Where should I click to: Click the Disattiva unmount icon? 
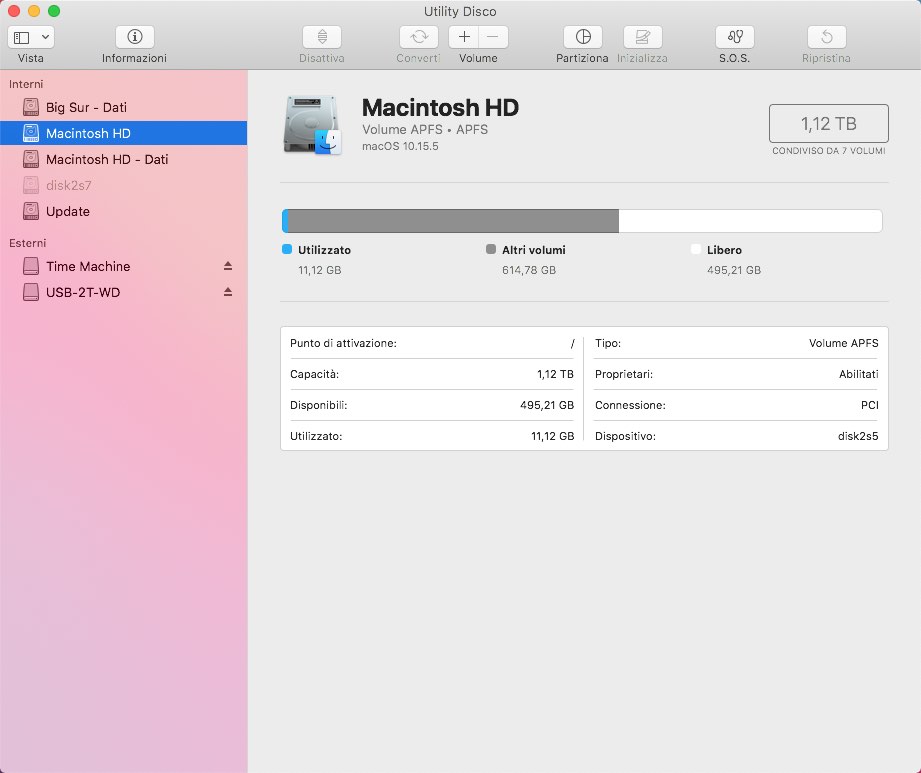[x=322, y=37]
